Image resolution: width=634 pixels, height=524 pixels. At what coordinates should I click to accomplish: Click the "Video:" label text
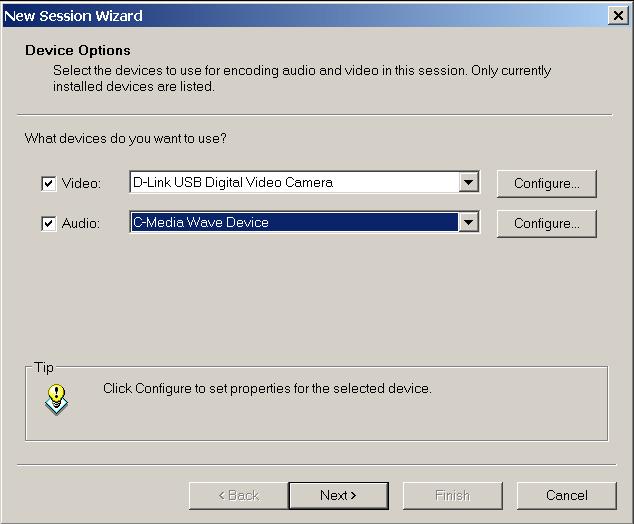[81, 184]
